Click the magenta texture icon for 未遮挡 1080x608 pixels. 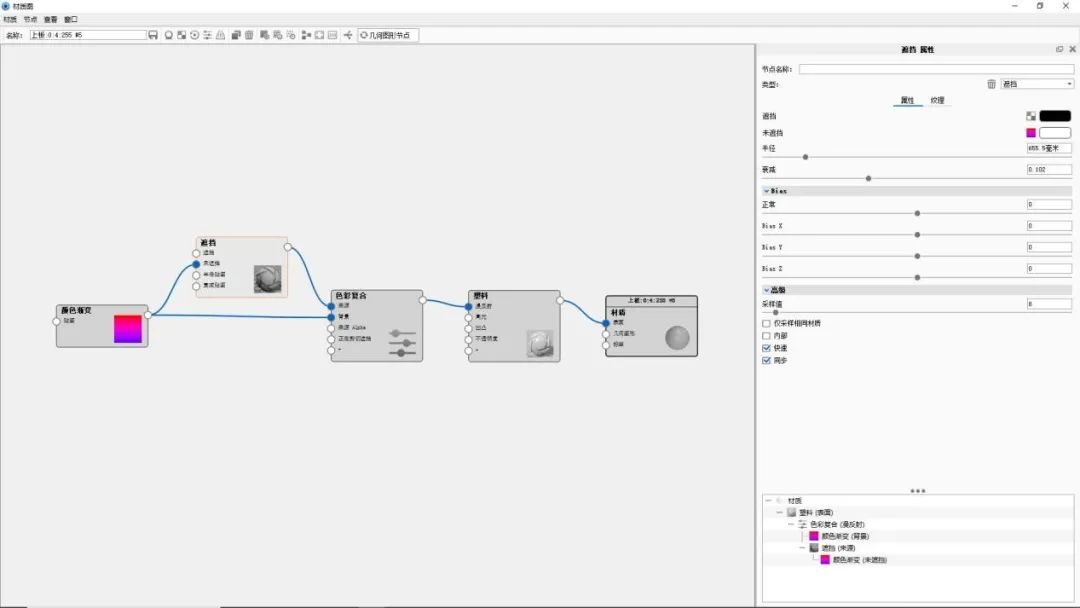click(x=1030, y=133)
